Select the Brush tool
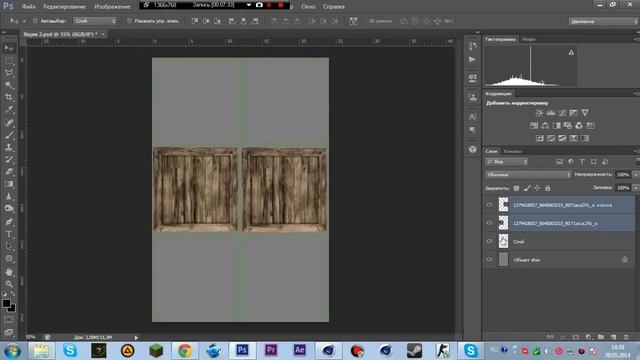The height and width of the screenshot is (360, 640). tap(9, 135)
